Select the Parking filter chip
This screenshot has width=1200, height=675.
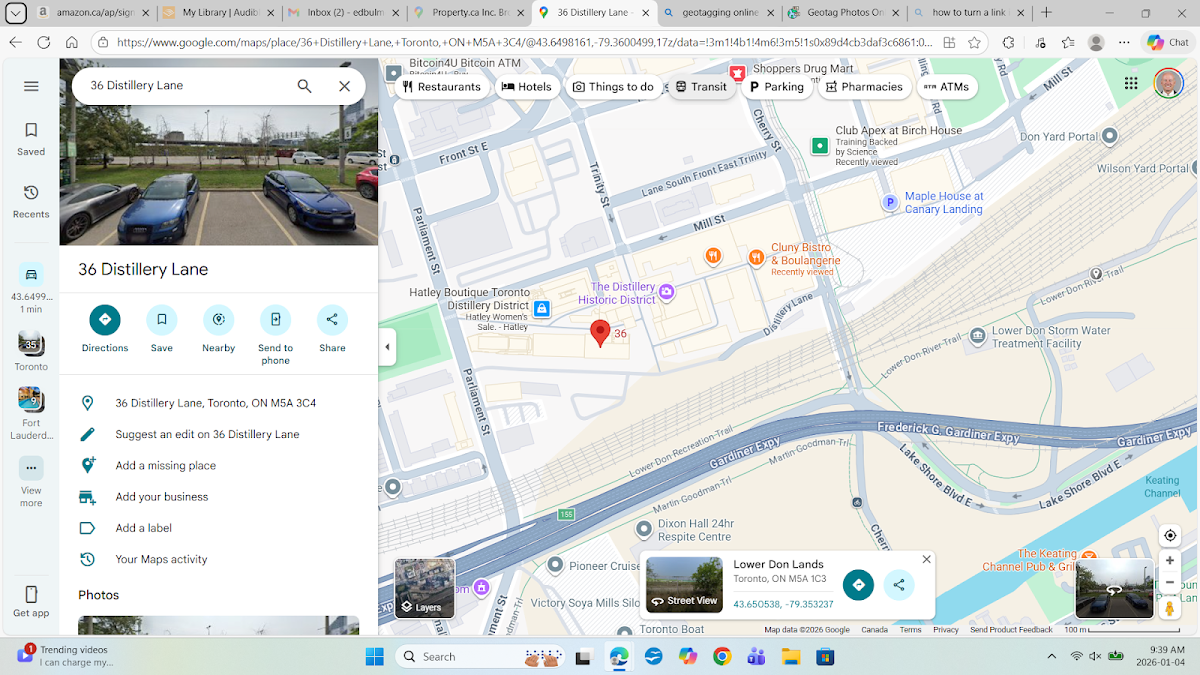click(x=777, y=87)
